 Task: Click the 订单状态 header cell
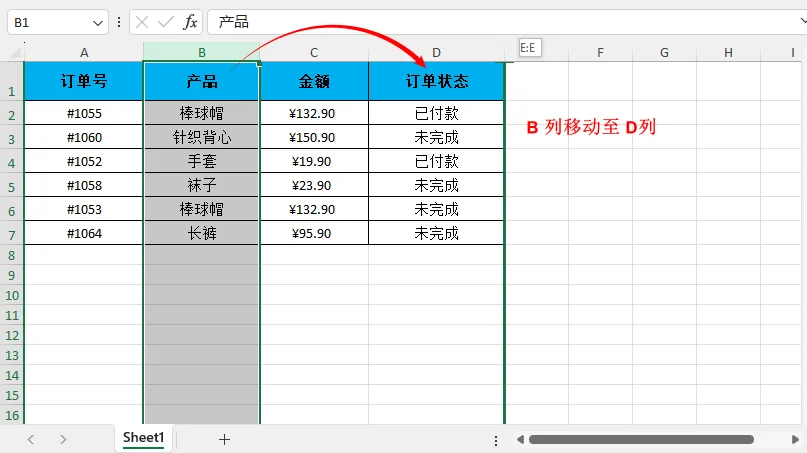[436, 81]
